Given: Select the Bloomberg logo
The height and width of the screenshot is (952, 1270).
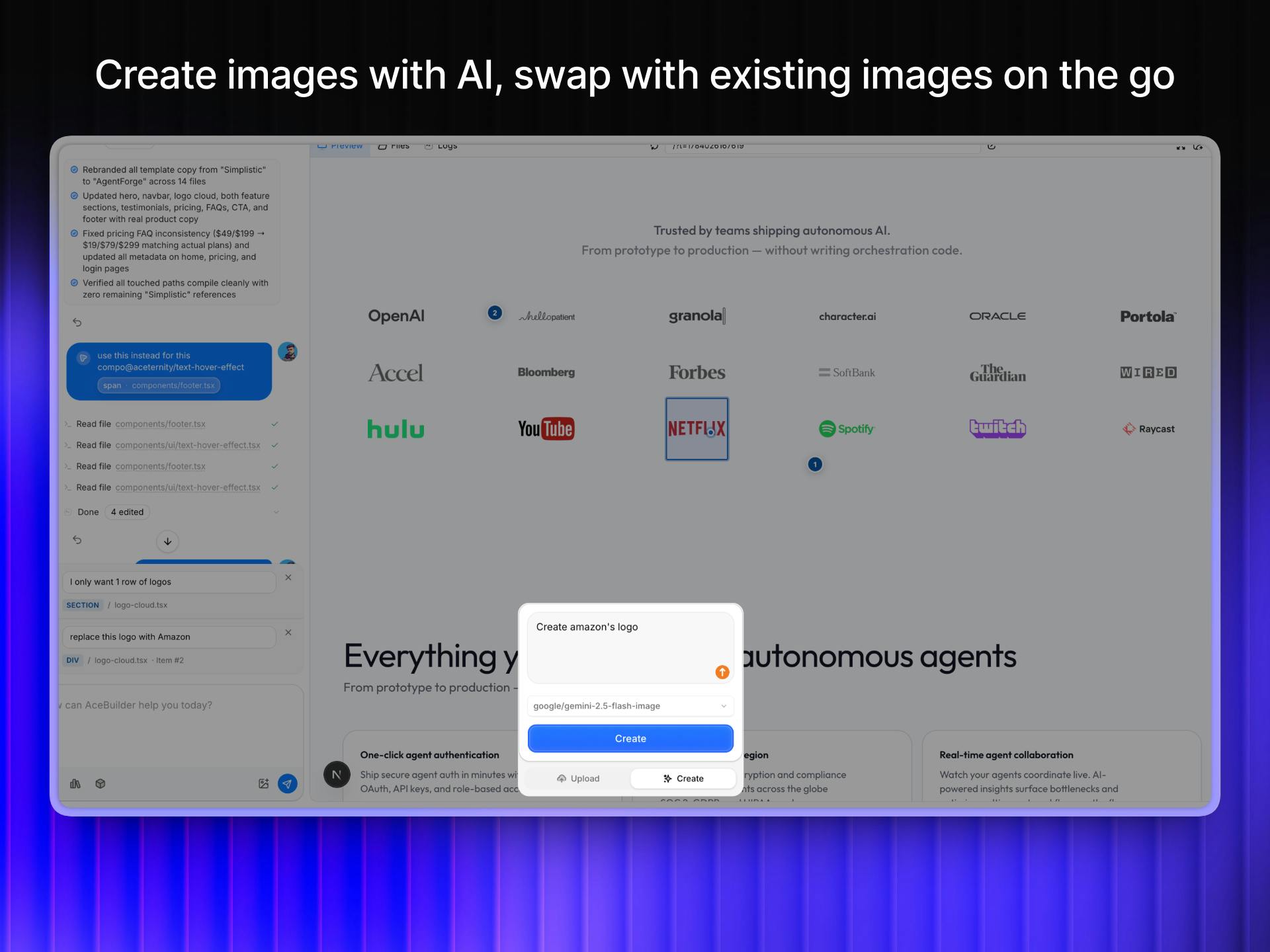Looking at the screenshot, I should click(x=546, y=372).
